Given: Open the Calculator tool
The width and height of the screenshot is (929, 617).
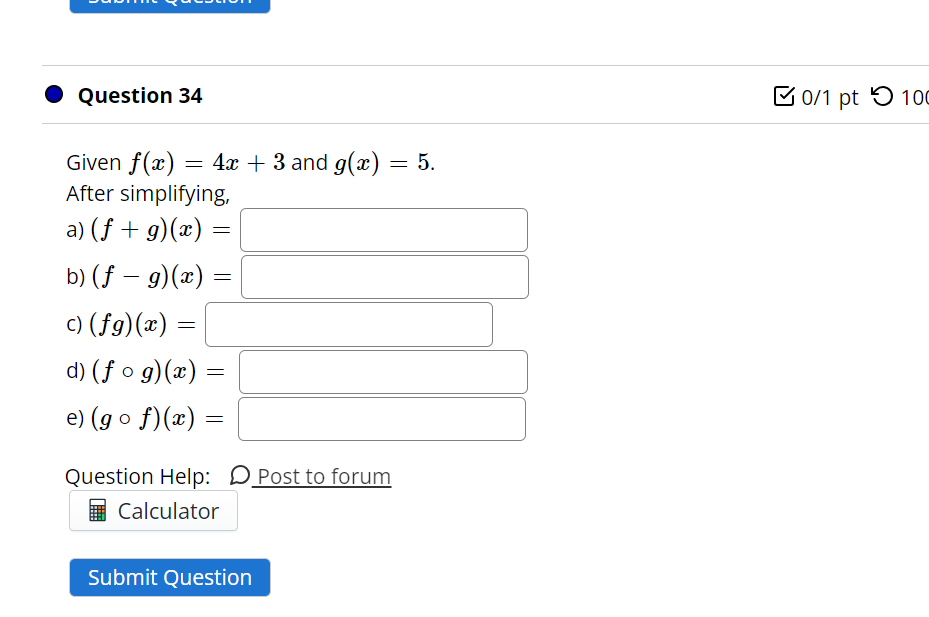Looking at the screenshot, I should 152,511.
